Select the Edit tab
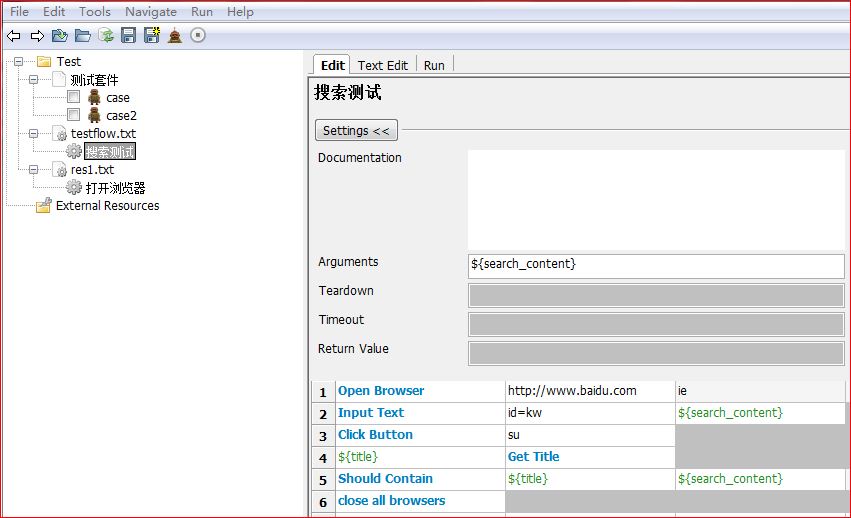The width and height of the screenshot is (851, 518). pos(332,65)
